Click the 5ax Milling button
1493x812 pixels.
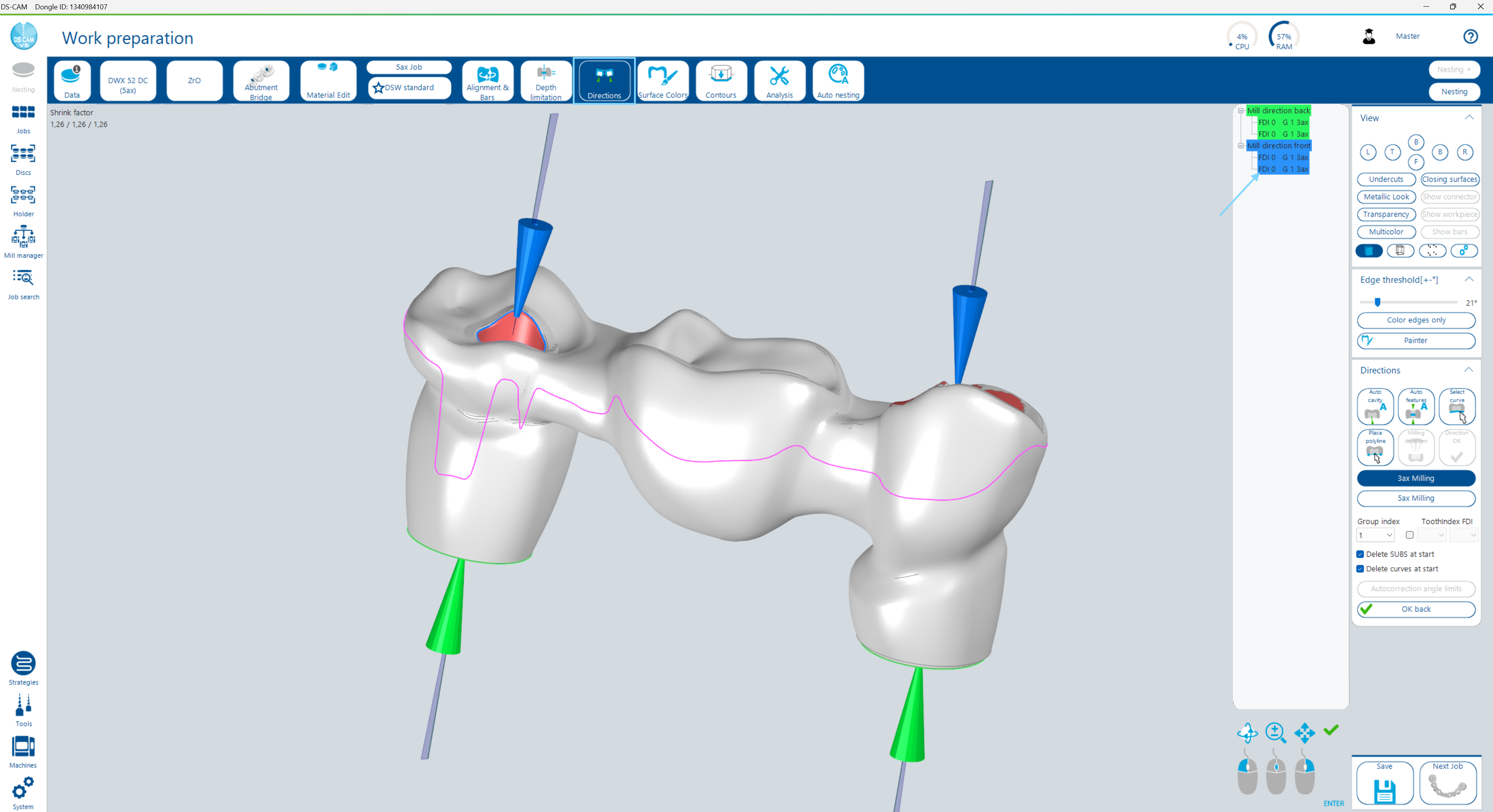point(1416,498)
